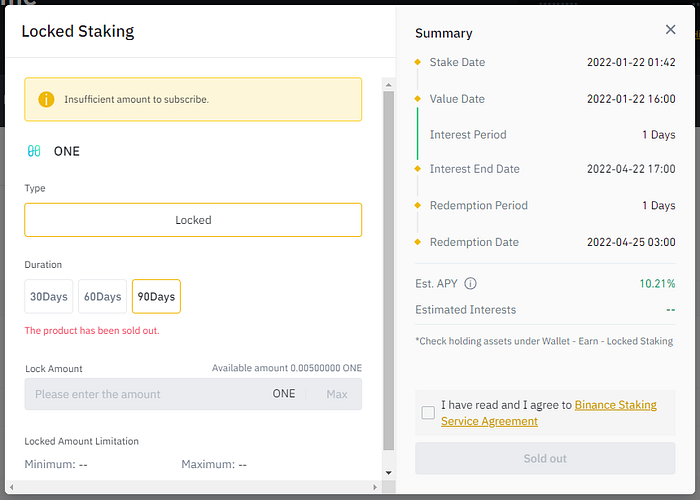
Task: Click the Locked Staking dialog title
Action: tap(78, 31)
